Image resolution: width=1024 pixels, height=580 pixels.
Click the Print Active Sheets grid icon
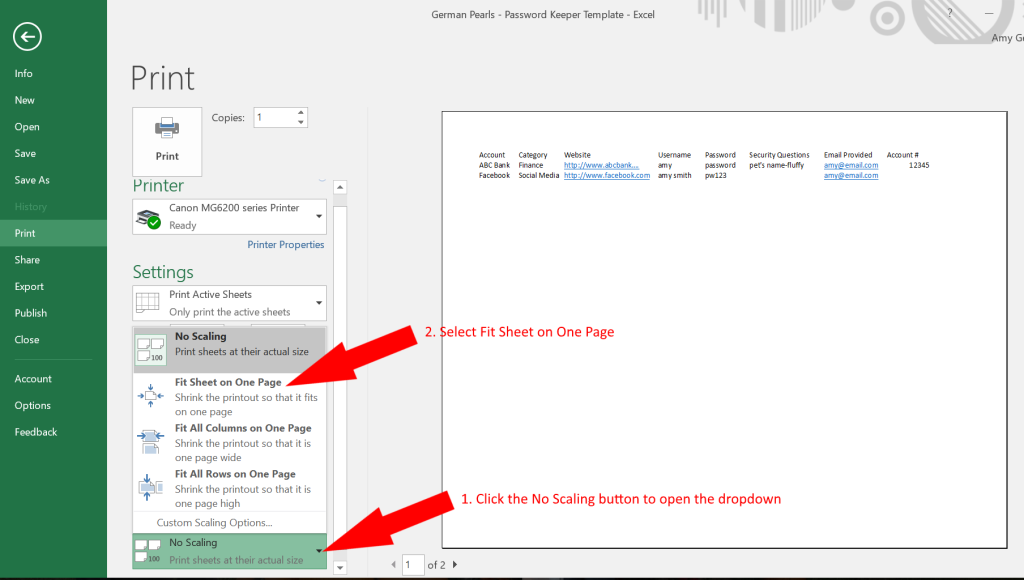pyautogui.click(x=148, y=302)
